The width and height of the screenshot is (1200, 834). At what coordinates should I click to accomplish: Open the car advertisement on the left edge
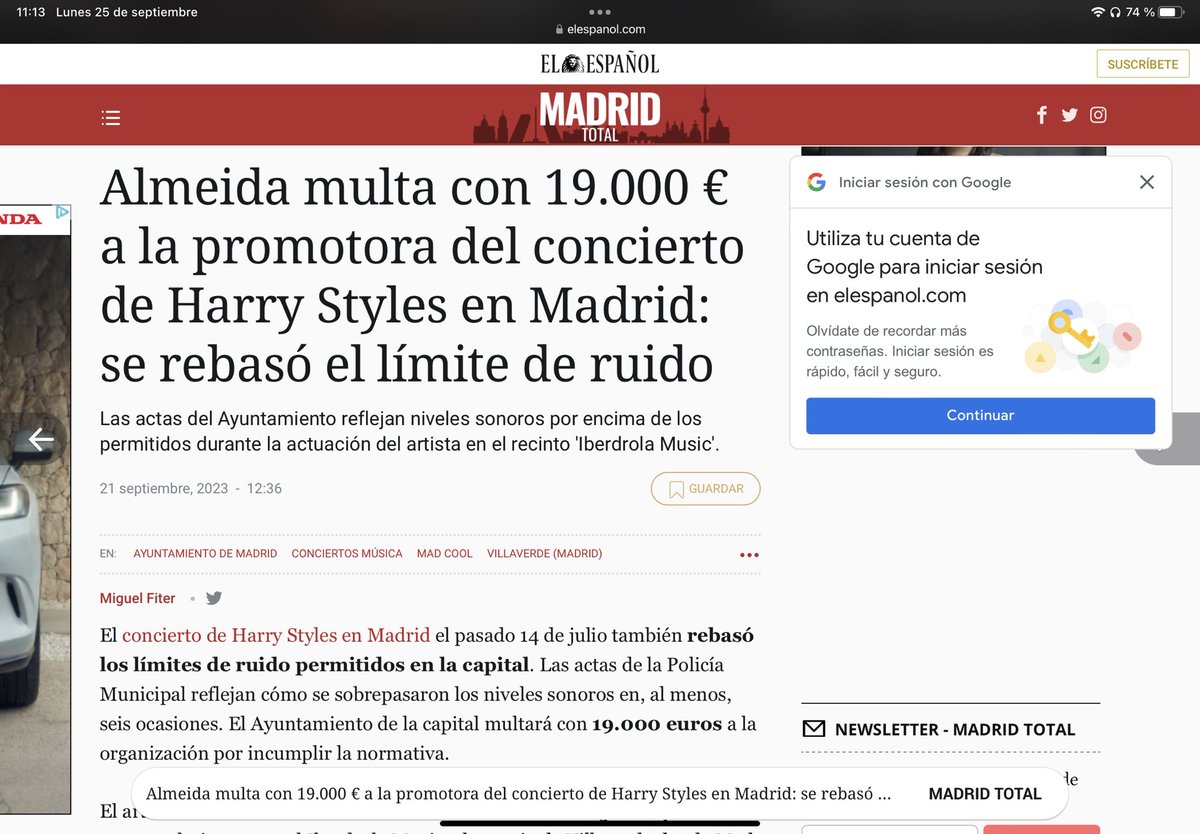35,508
